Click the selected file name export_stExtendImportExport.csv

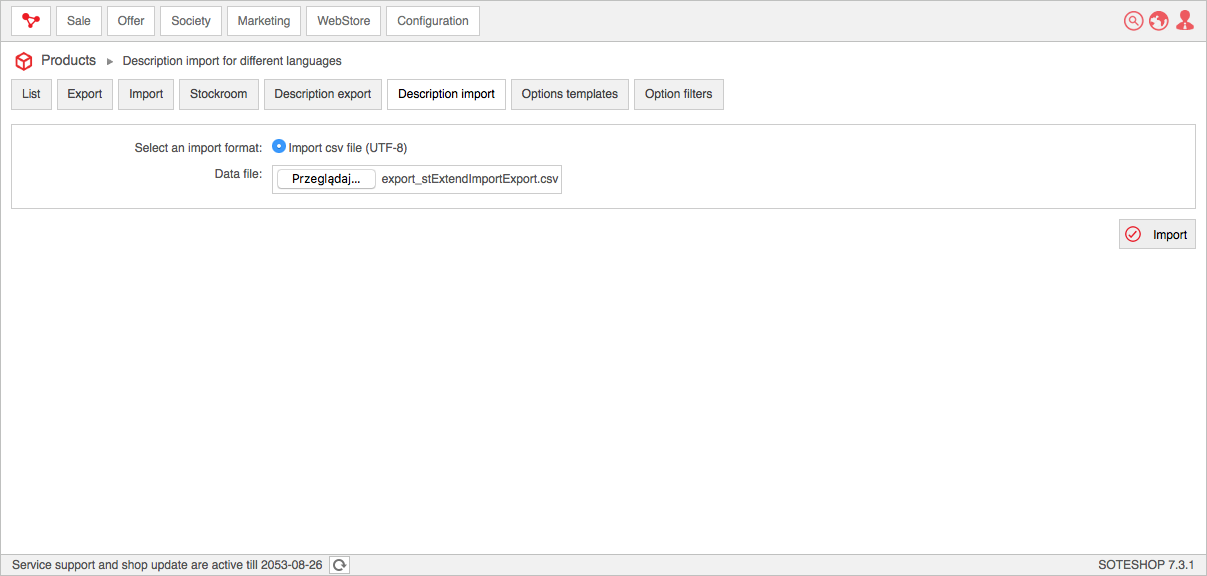(x=470, y=180)
